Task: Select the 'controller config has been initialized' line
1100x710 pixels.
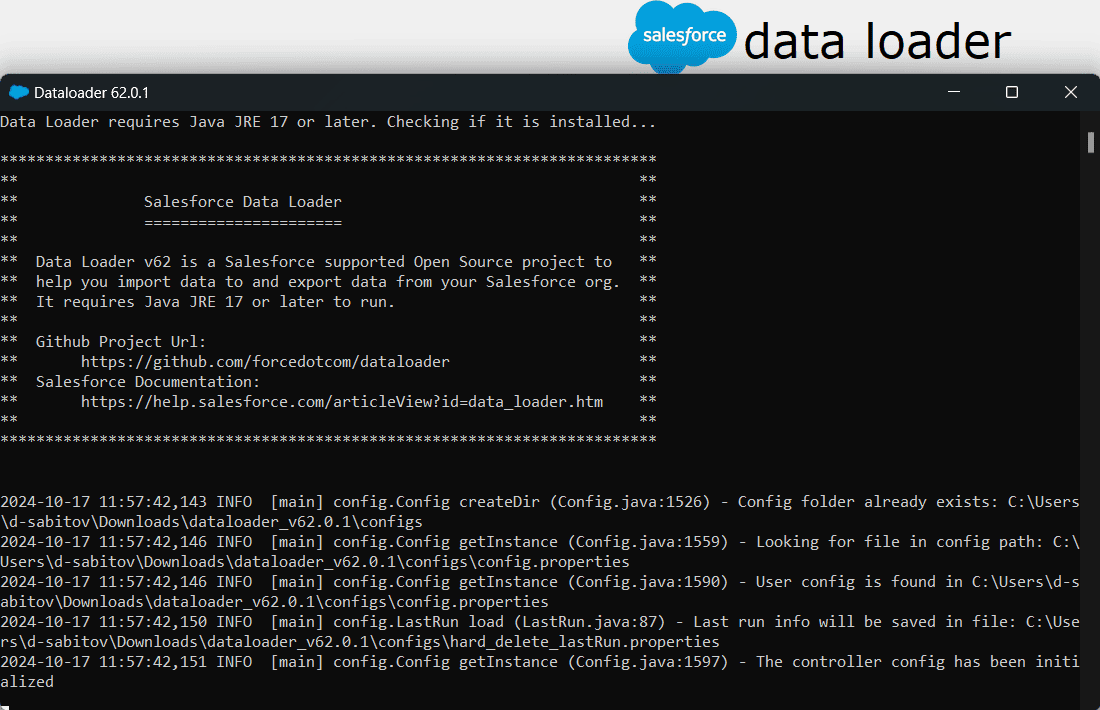Action: pos(550,661)
